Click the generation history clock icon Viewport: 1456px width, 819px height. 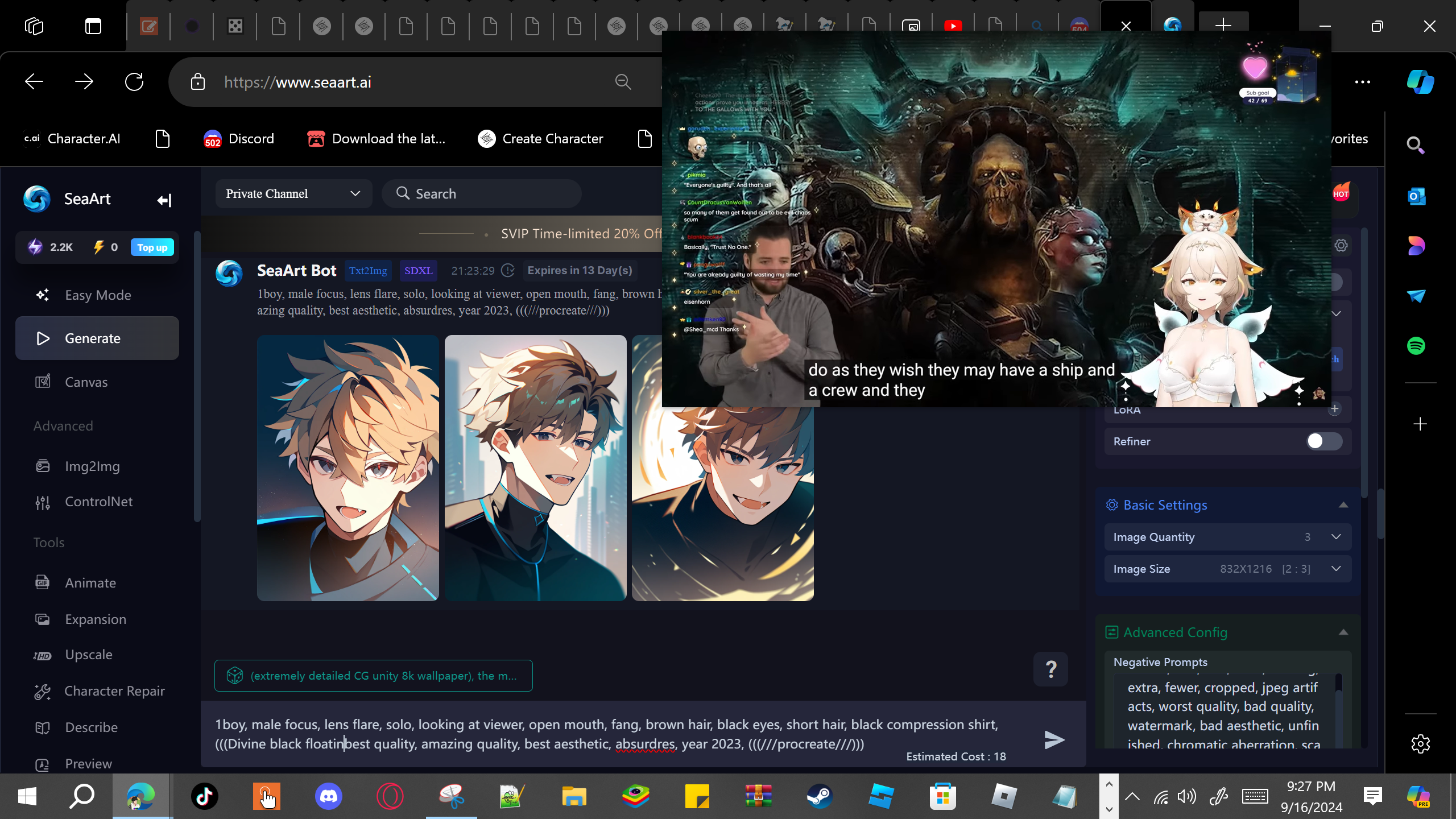[508, 271]
